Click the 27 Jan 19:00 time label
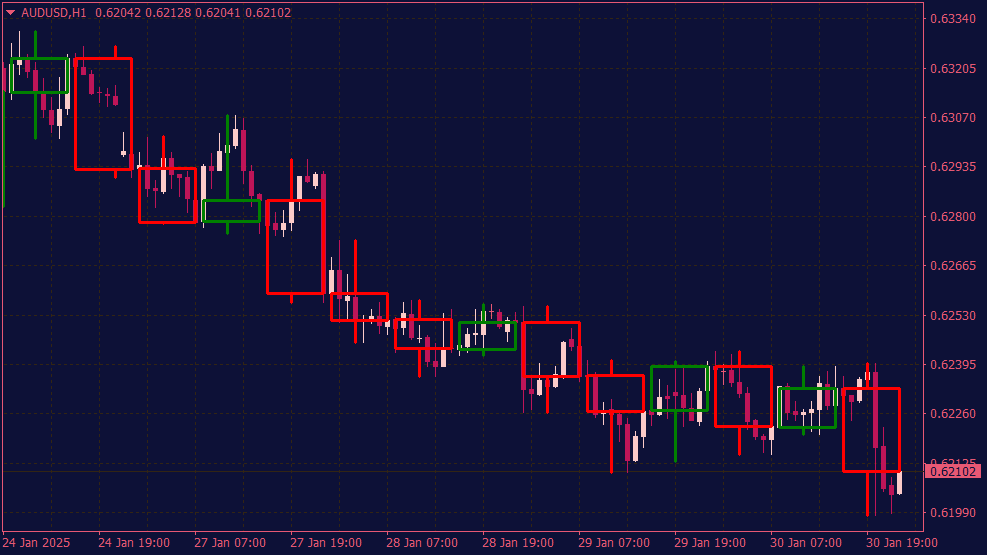Viewport: 987px width, 555px height. (x=326, y=542)
